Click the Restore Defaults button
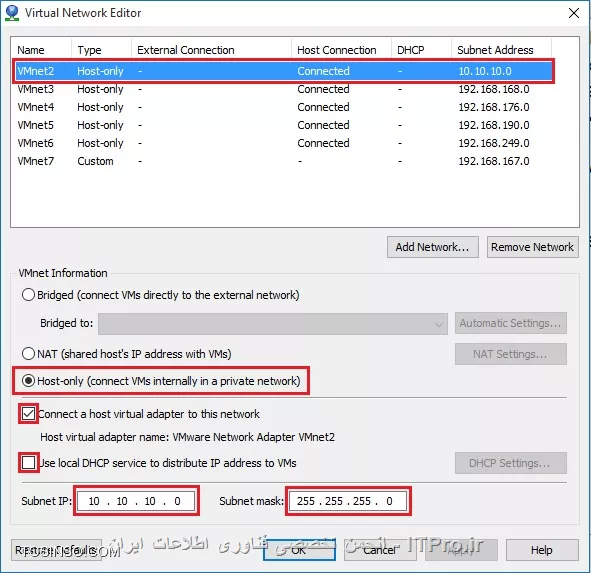 57,550
